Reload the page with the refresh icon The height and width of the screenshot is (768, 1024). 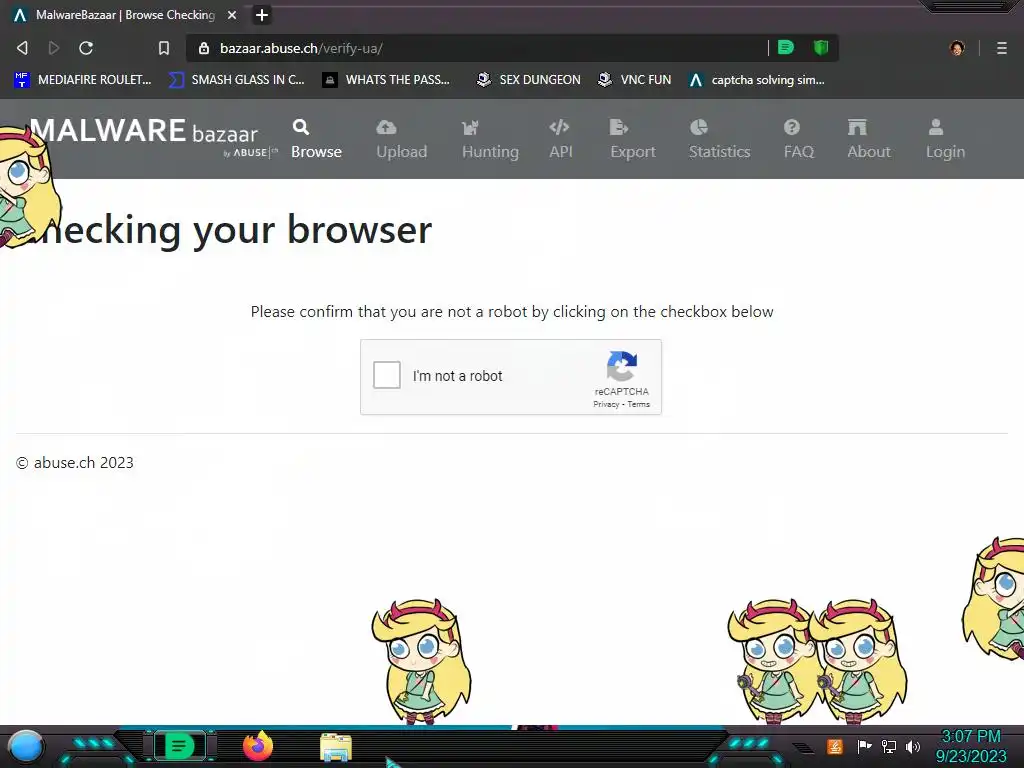(x=86, y=48)
